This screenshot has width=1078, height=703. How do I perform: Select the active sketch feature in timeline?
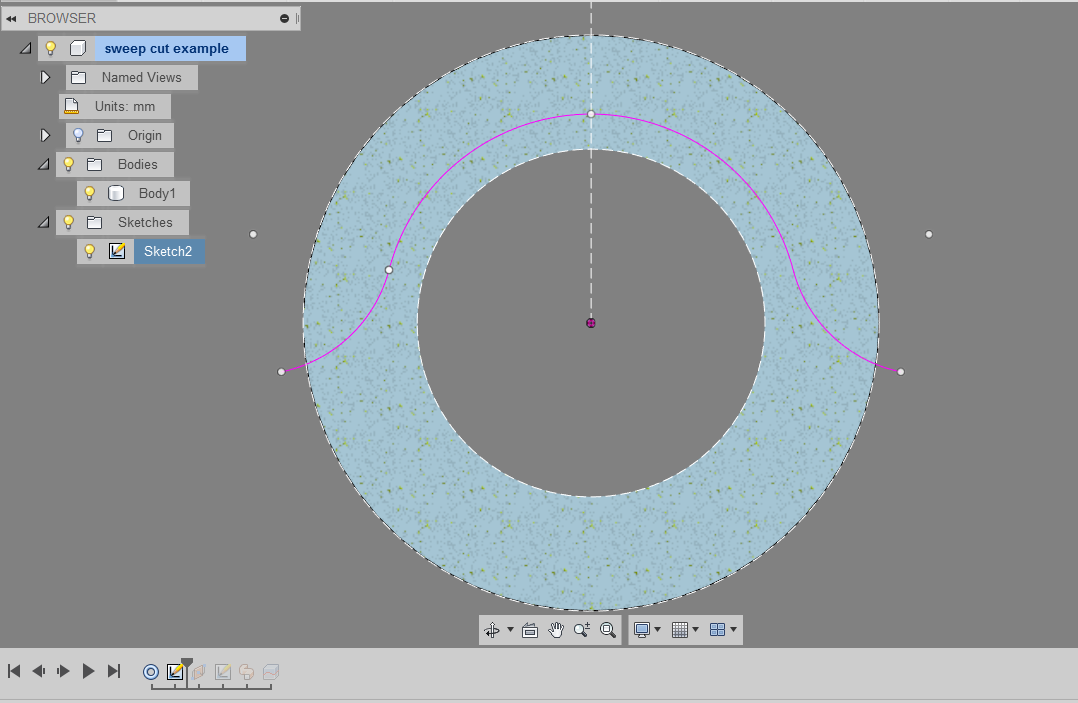point(175,671)
